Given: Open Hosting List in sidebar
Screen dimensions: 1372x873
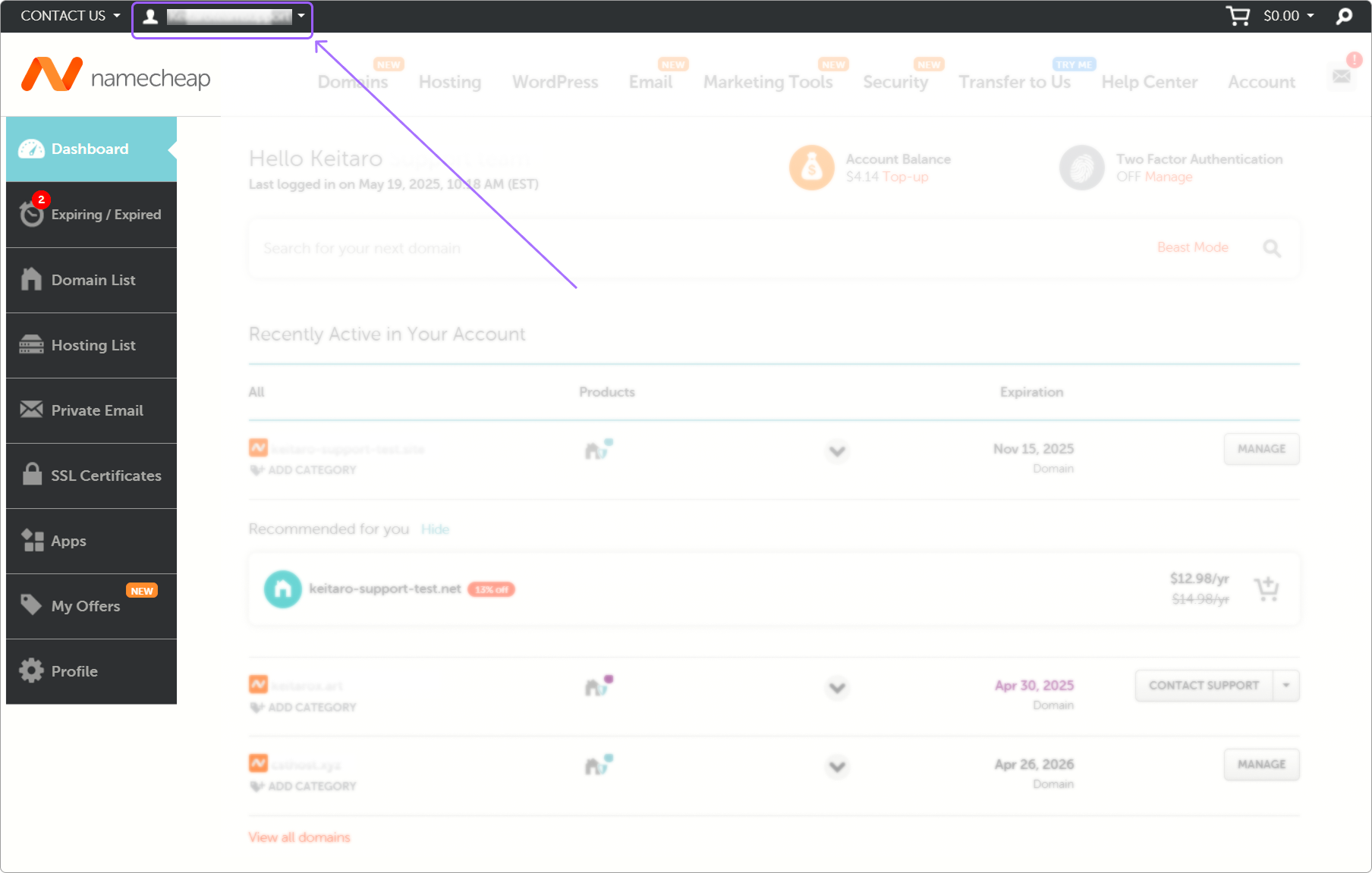Looking at the screenshot, I should pyautogui.click(x=91, y=345).
